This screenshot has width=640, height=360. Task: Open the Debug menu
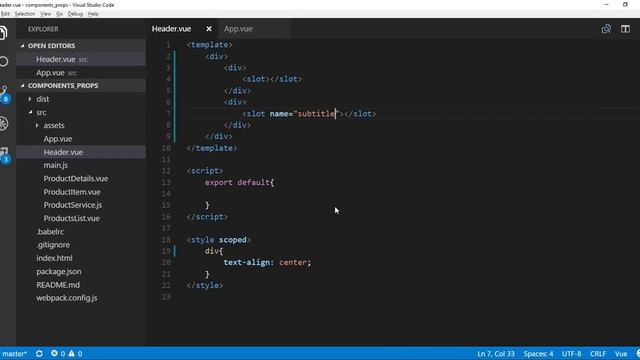click(x=75, y=14)
